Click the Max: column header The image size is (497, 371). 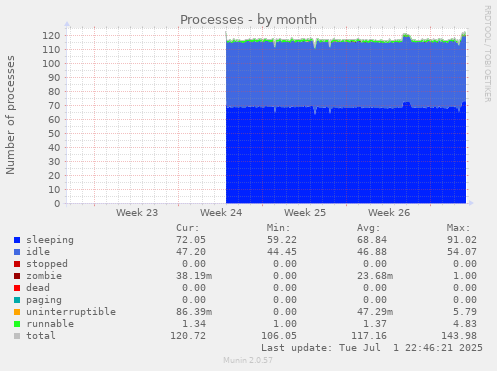[x=458, y=228]
